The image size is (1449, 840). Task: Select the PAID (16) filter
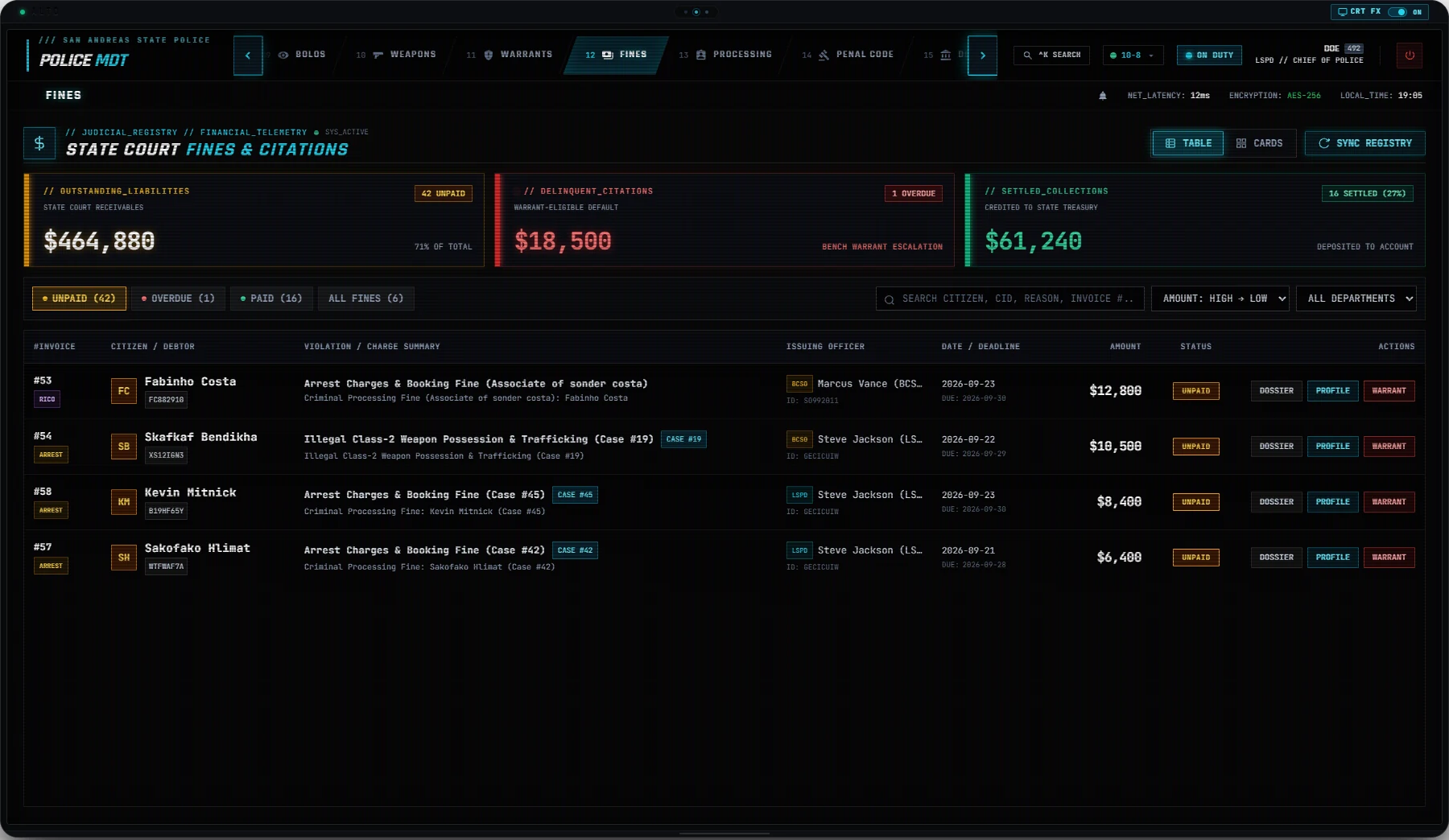point(271,299)
